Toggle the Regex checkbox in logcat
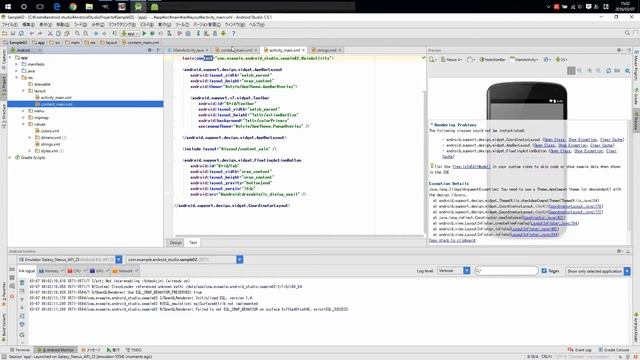 coord(544,271)
